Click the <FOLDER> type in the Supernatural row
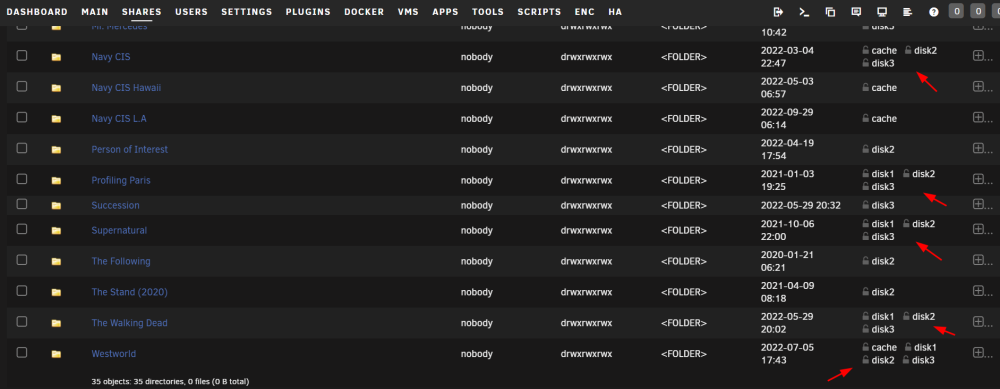 coord(684,230)
